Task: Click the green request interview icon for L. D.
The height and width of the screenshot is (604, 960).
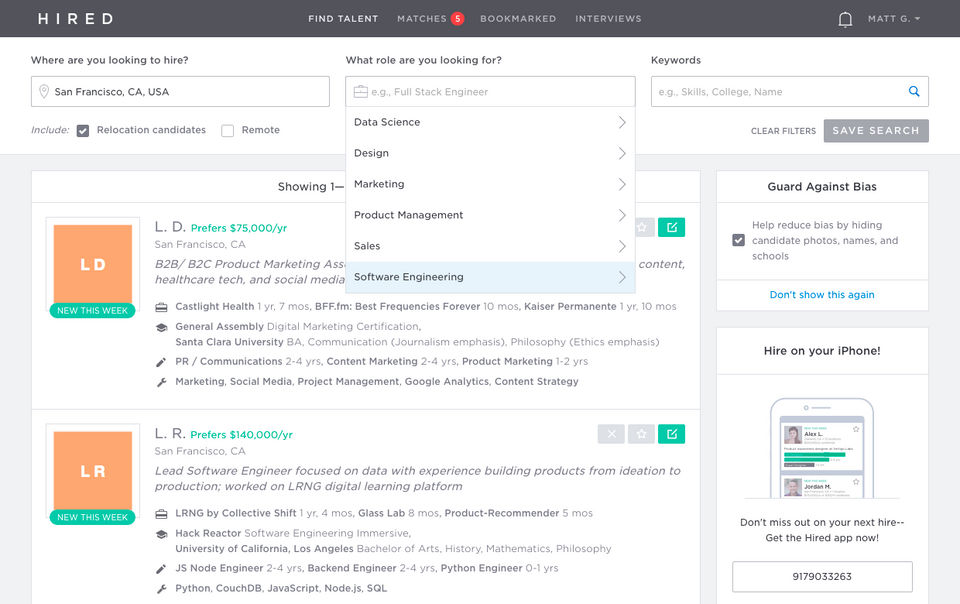Action: (x=672, y=228)
